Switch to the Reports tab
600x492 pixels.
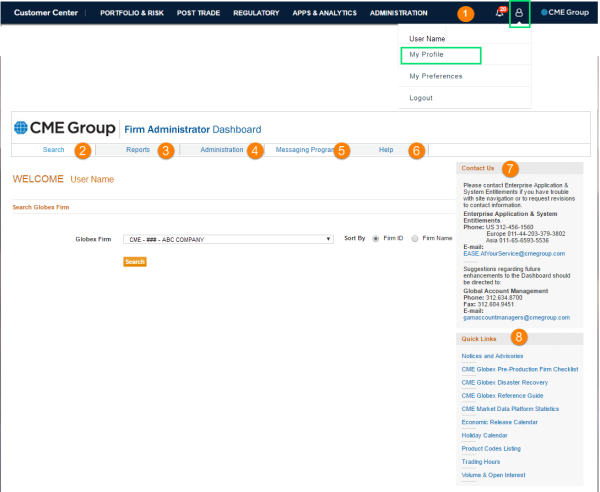pos(138,150)
